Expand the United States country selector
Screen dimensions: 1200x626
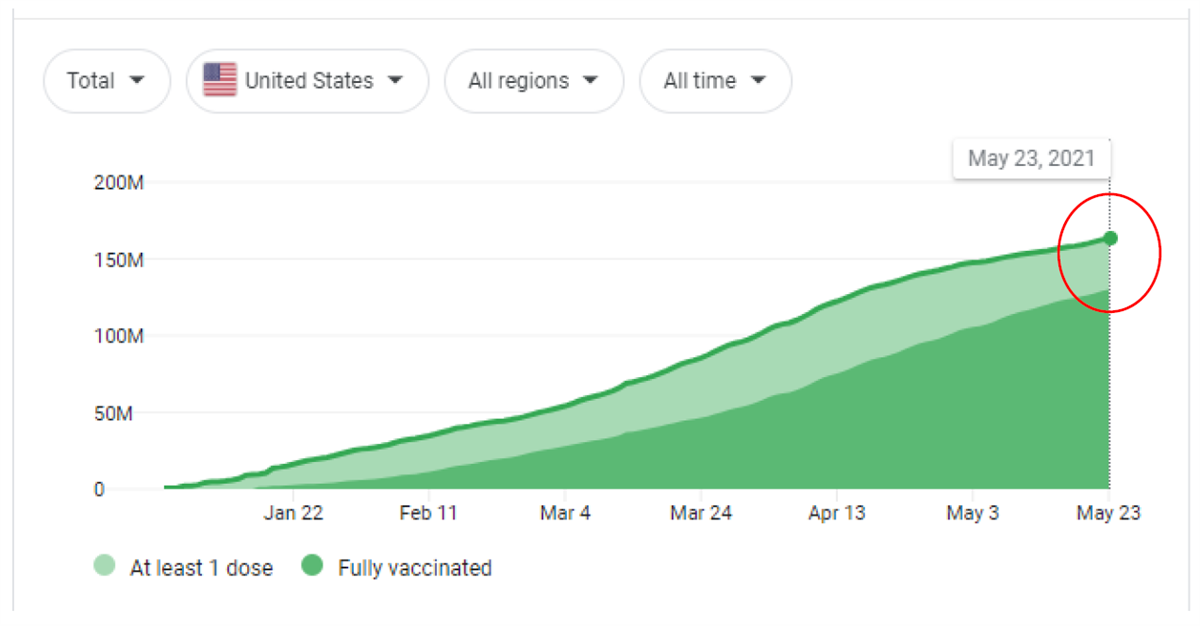point(307,81)
